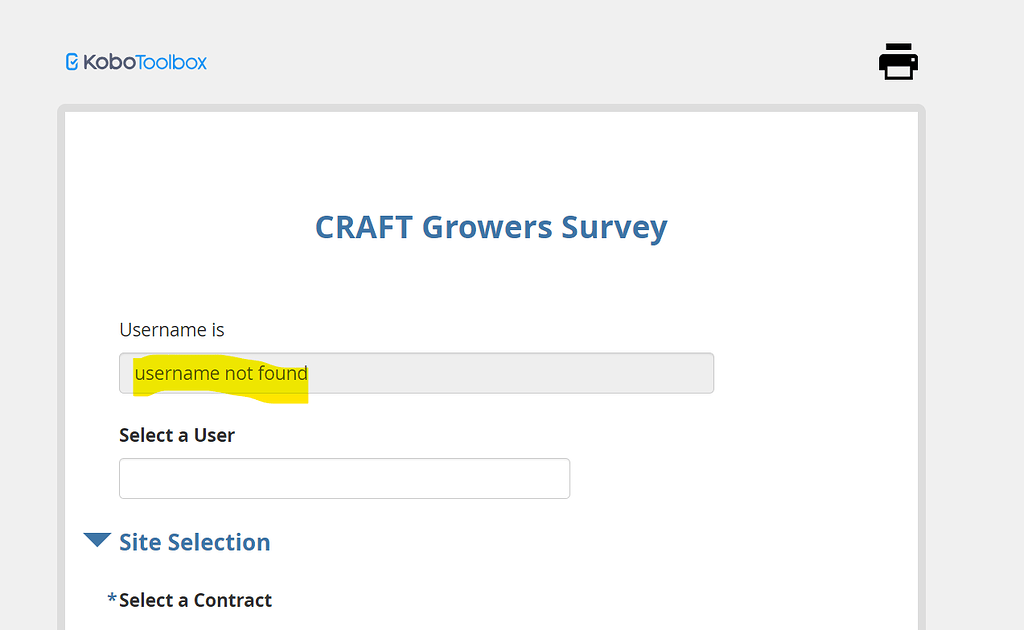Click the highlighted 'username not found' text
This screenshot has width=1024, height=630.
click(221, 374)
